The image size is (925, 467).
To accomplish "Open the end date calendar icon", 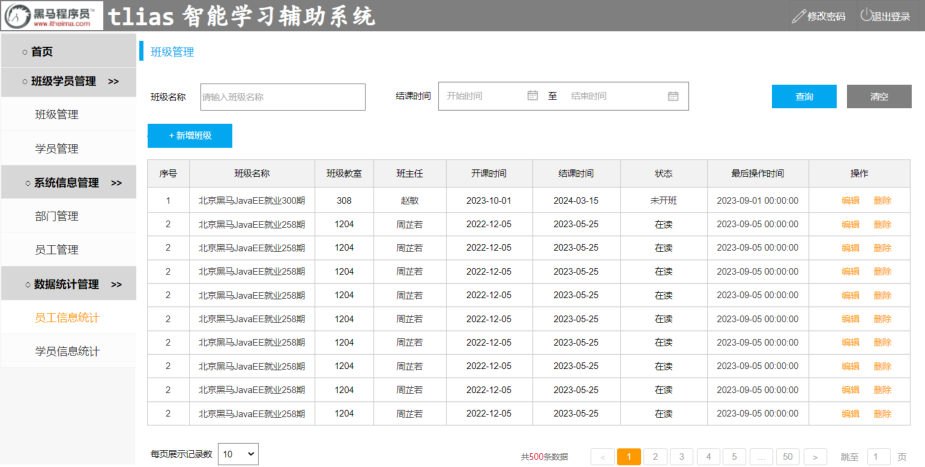I will 673,96.
